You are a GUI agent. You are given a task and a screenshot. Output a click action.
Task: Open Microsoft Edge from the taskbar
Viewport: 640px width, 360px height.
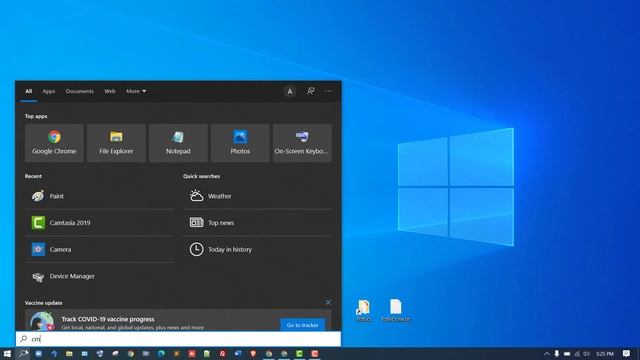[161, 353]
